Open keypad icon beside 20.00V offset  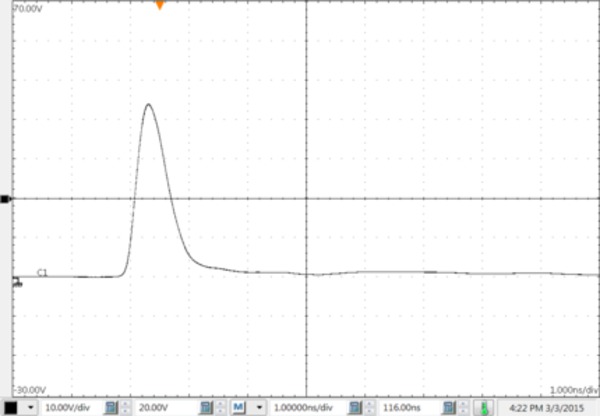206,408
